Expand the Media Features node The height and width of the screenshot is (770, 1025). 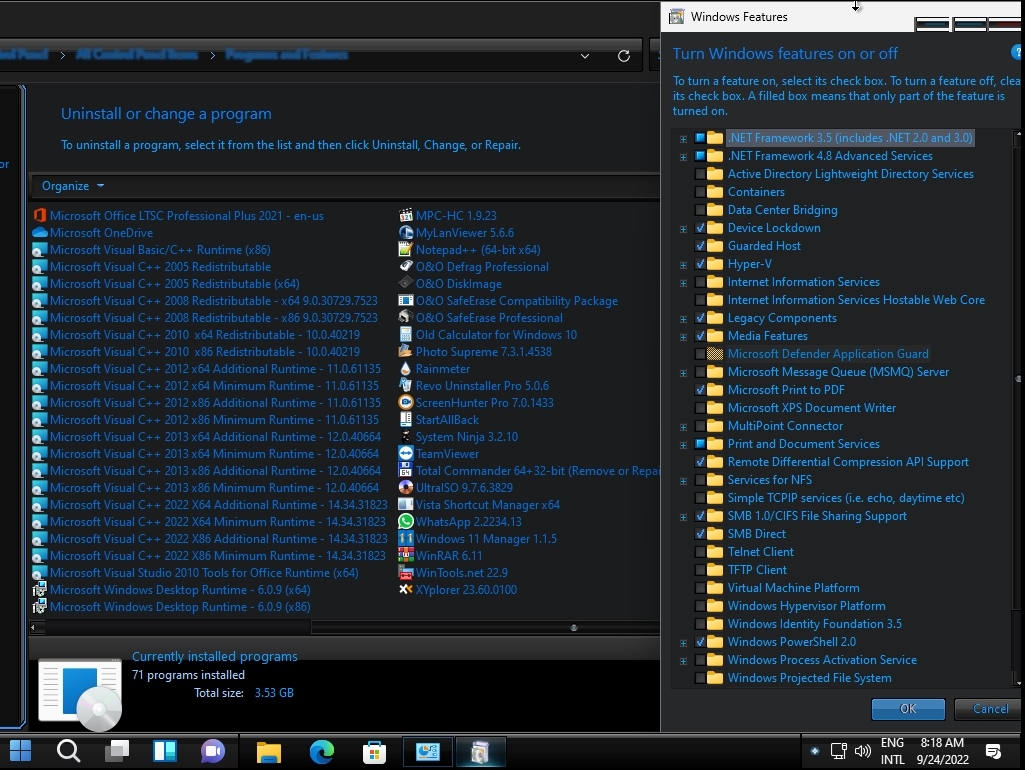683,337
